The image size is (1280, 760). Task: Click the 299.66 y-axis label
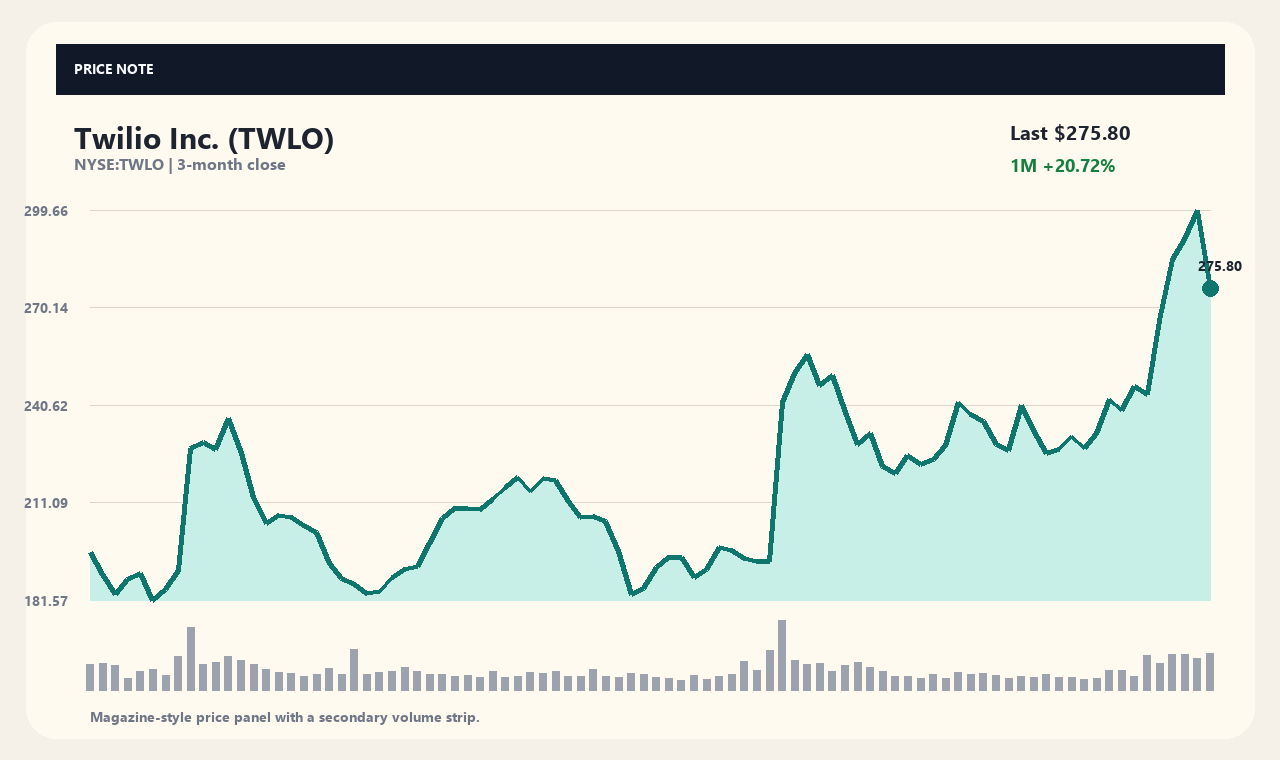pyautogui.click(x=45, y=211)
